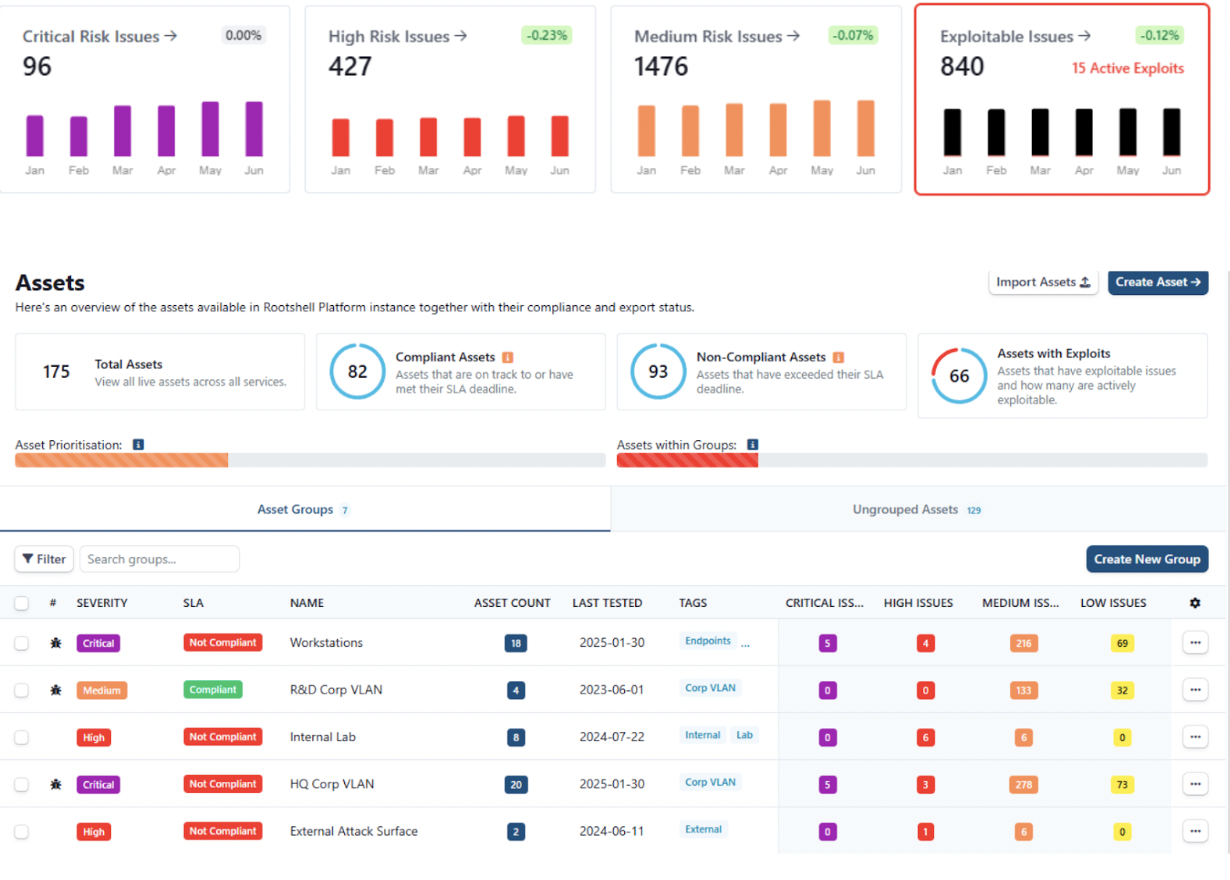Image resolution: width=1230 pixels, height=880 pixels.
Task: Click the Create New Group button
Action: coord(1146,559)
